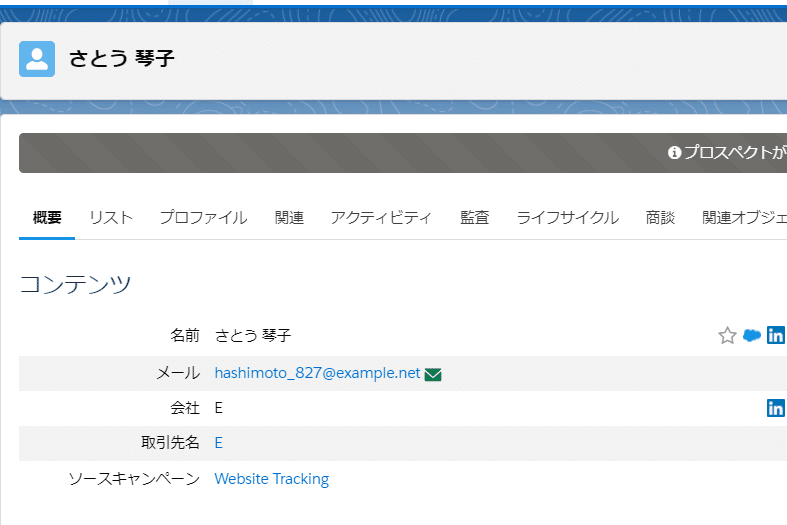Click the メール field label

178,373
